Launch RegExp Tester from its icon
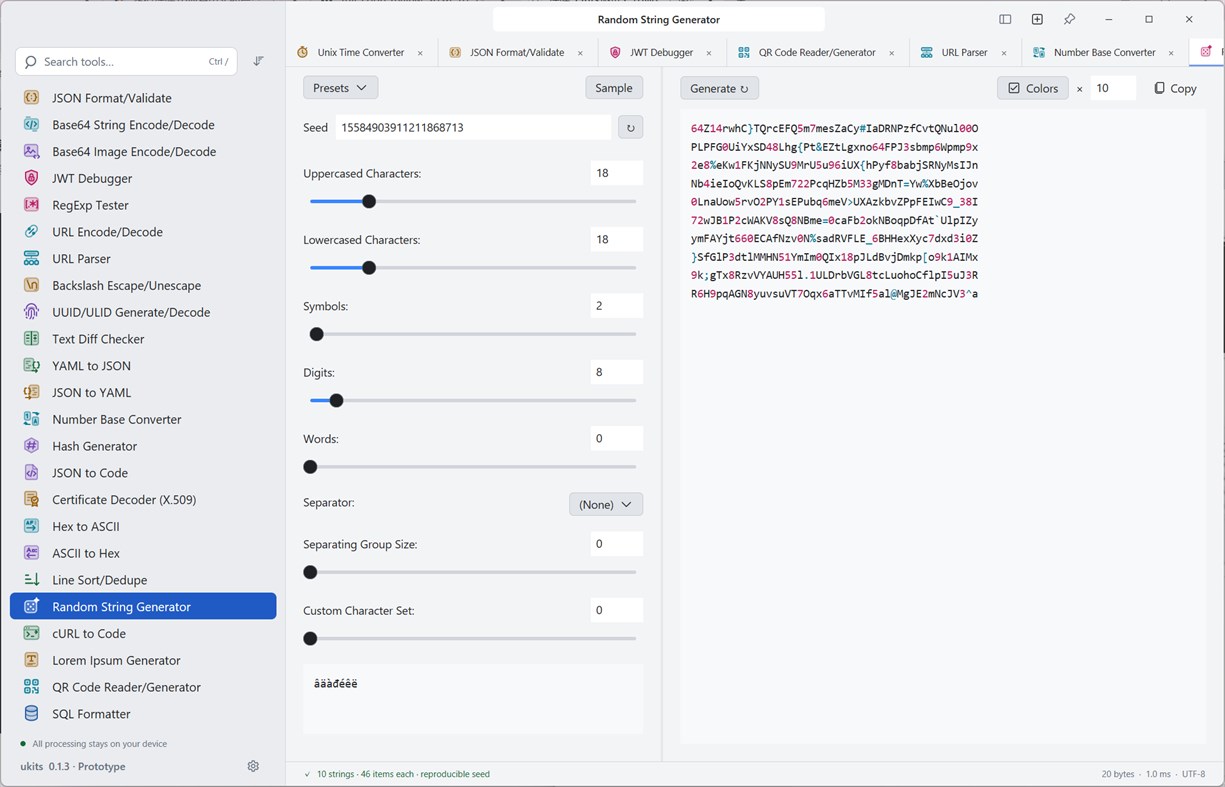The image size is (1225, 787). pos(32,205)
